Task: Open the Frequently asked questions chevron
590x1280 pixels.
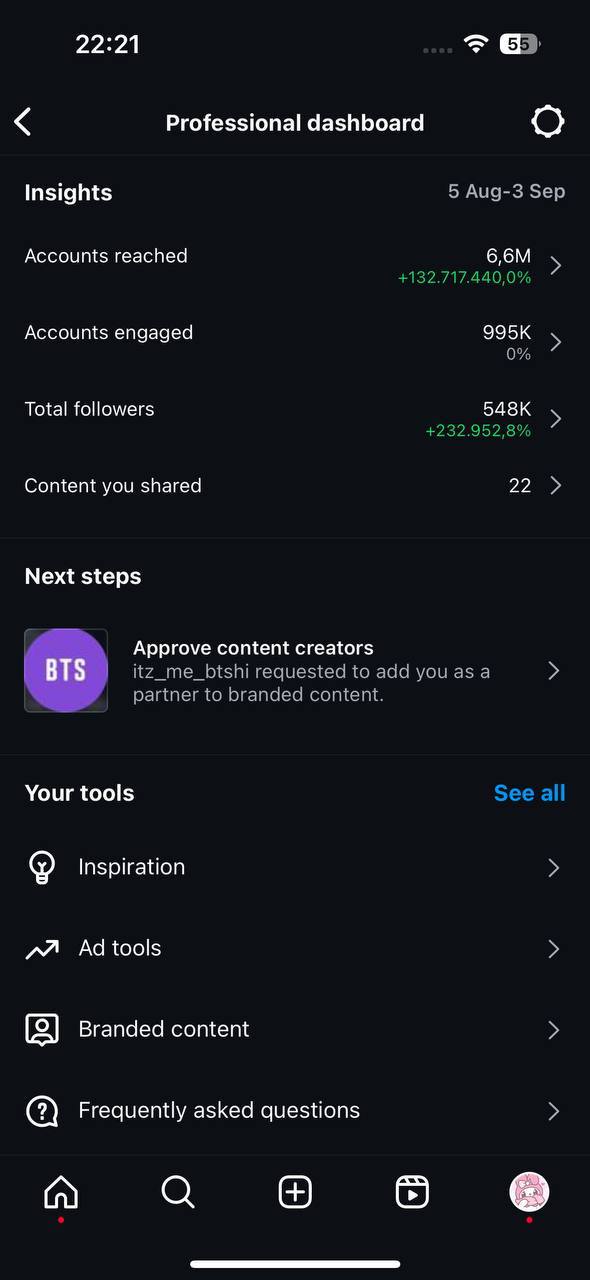Action: click(553, 1111)
